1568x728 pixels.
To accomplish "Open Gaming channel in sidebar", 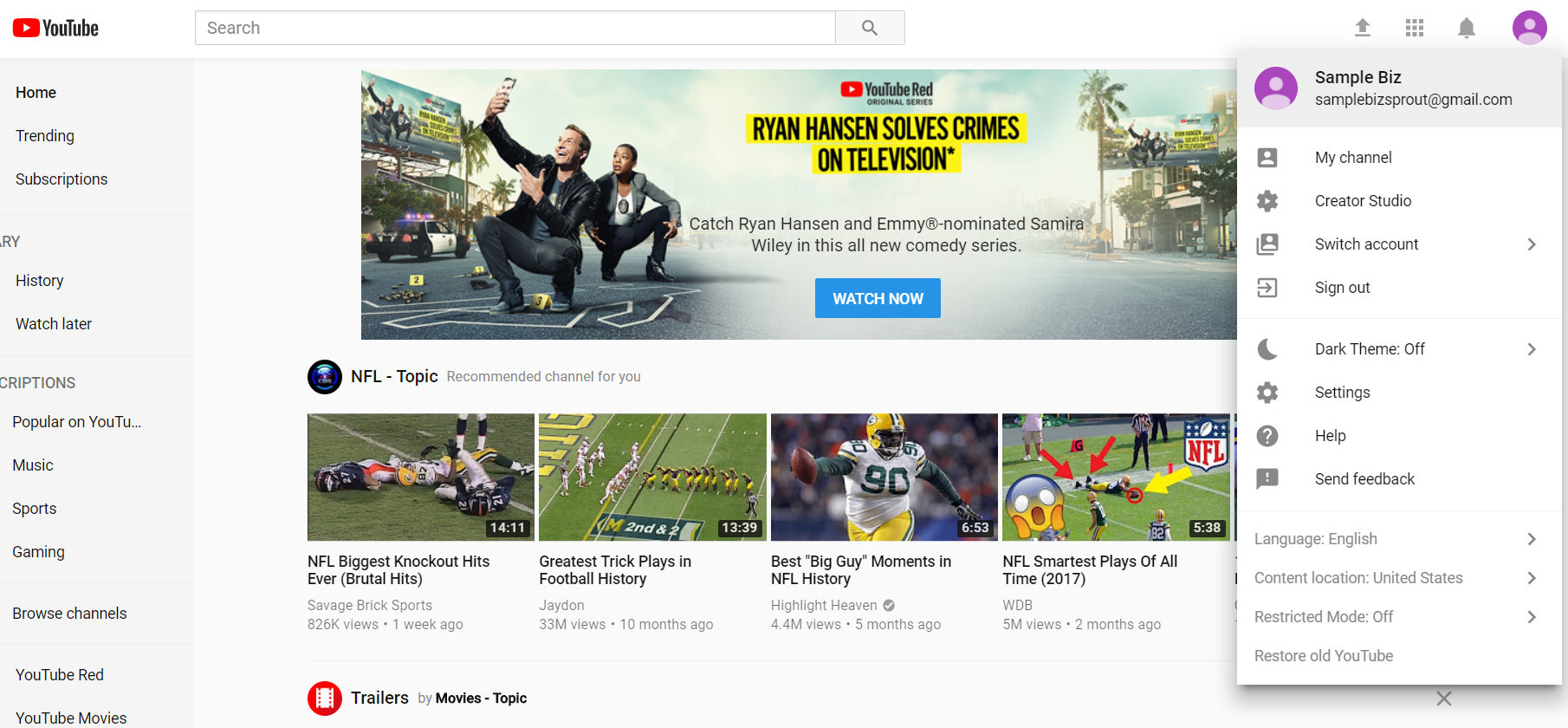I will click(x=38, y=552).
